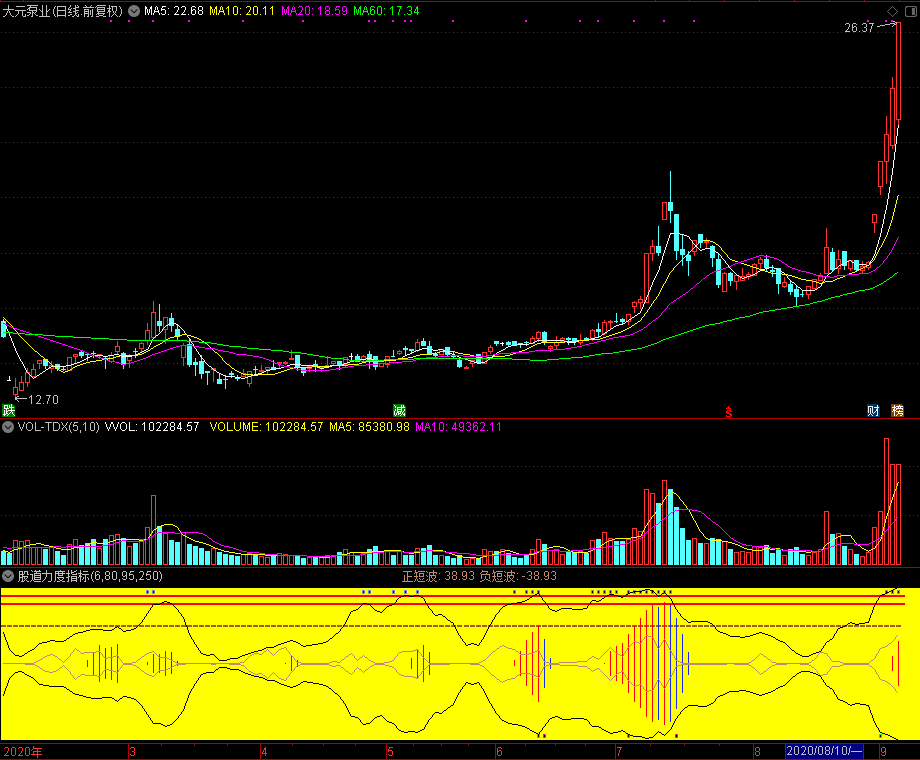The width and height of the screenshot is (920, 760).
Task: Click month 7 on the time axis
Action: pyautogui.click(x=619, y=752)
